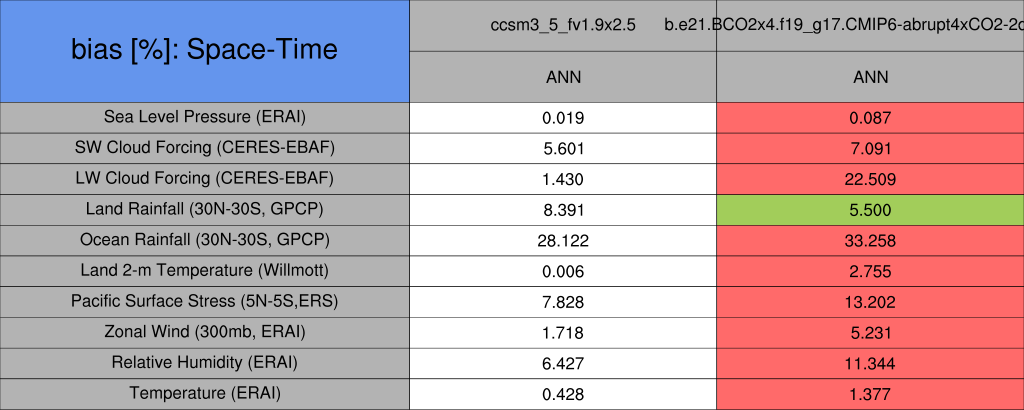This screenshot has height=410, width=1024.
Task: Click the green cell showing 5.500
Action: click(870, 210)
